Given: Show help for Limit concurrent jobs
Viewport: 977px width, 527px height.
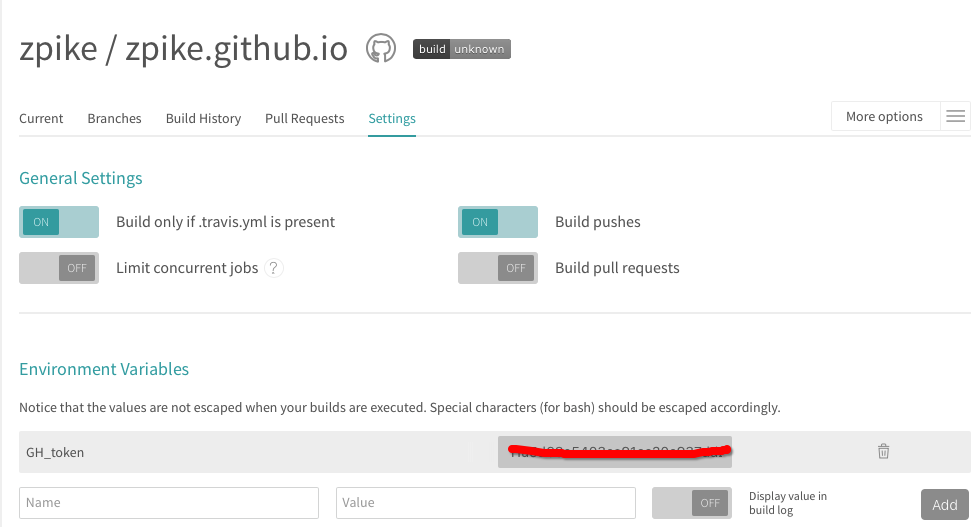Looking at the screenshot, I should click(x=274, y=268).
